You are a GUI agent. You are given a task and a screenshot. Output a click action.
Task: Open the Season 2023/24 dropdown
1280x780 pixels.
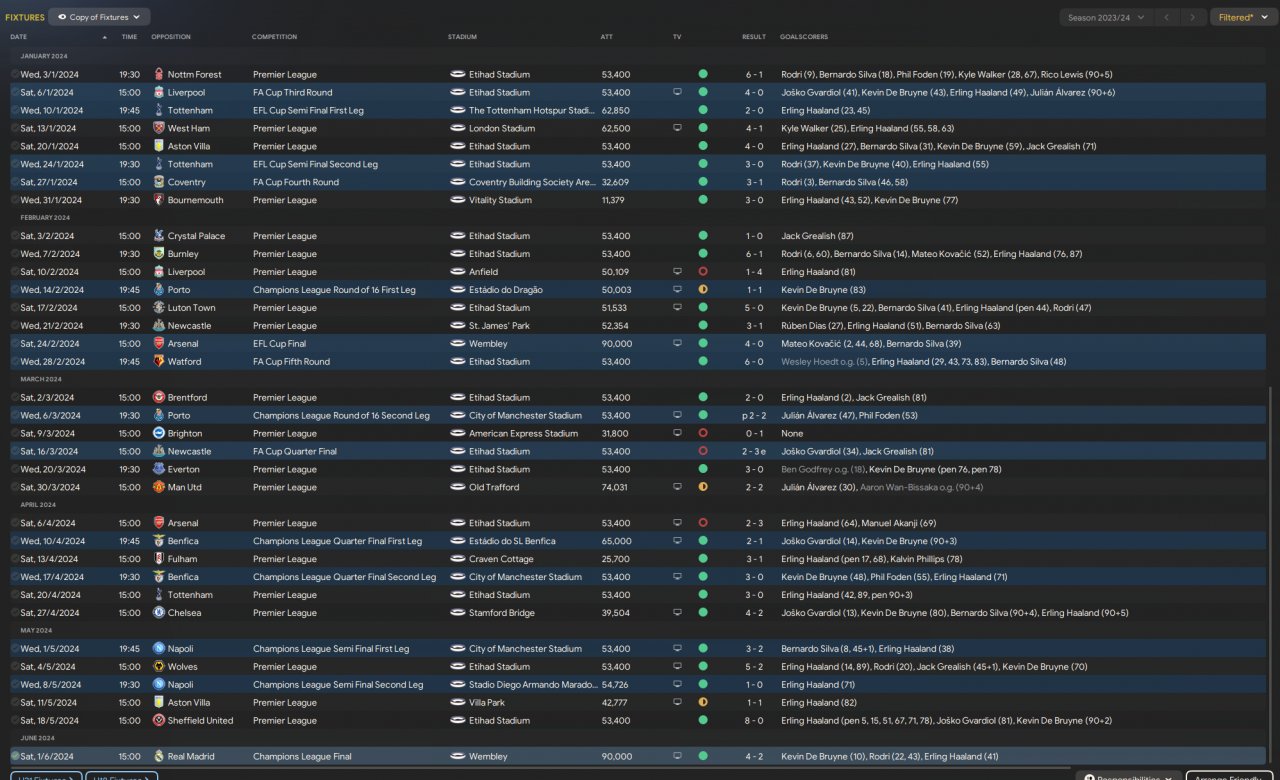point(1105,17)
